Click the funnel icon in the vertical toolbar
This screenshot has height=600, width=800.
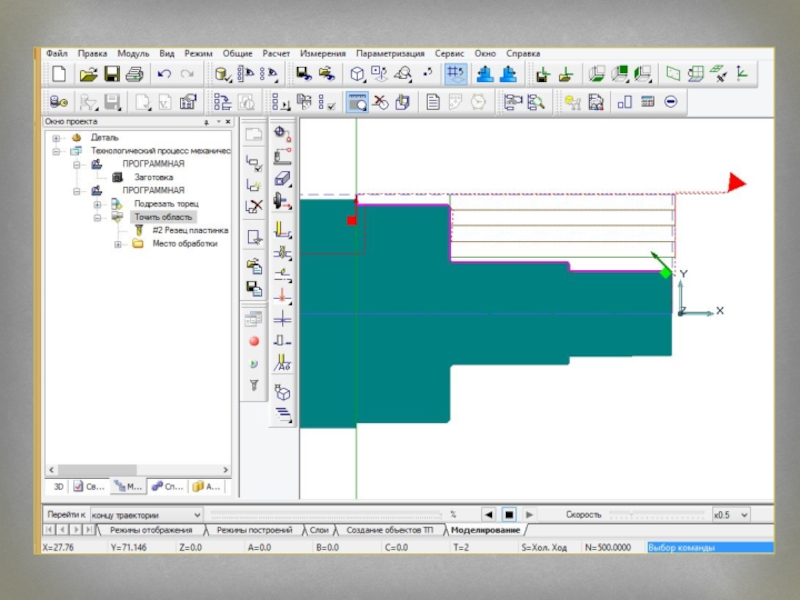254,384
